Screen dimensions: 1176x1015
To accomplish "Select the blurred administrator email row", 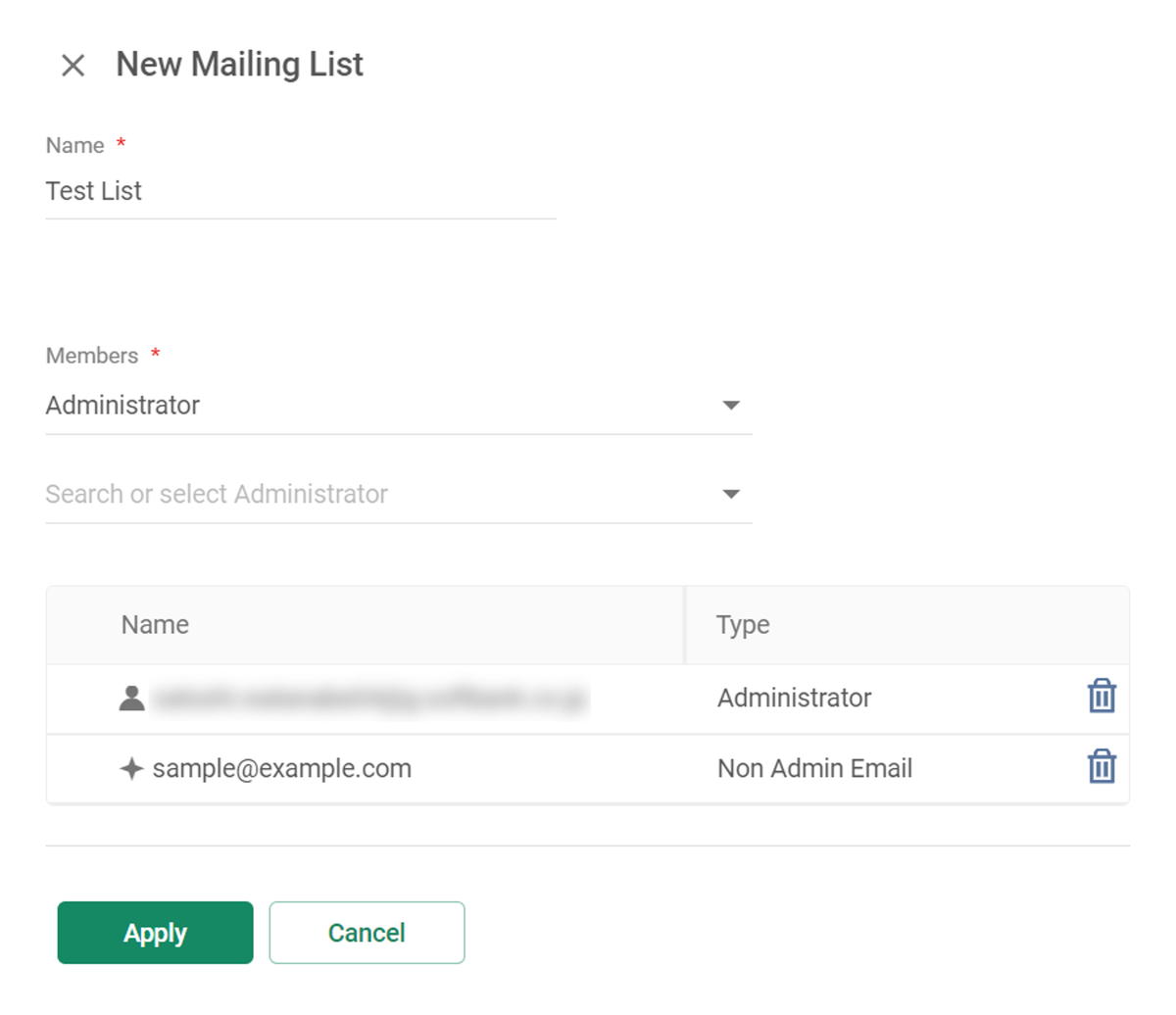I will (x=588, y=699).
